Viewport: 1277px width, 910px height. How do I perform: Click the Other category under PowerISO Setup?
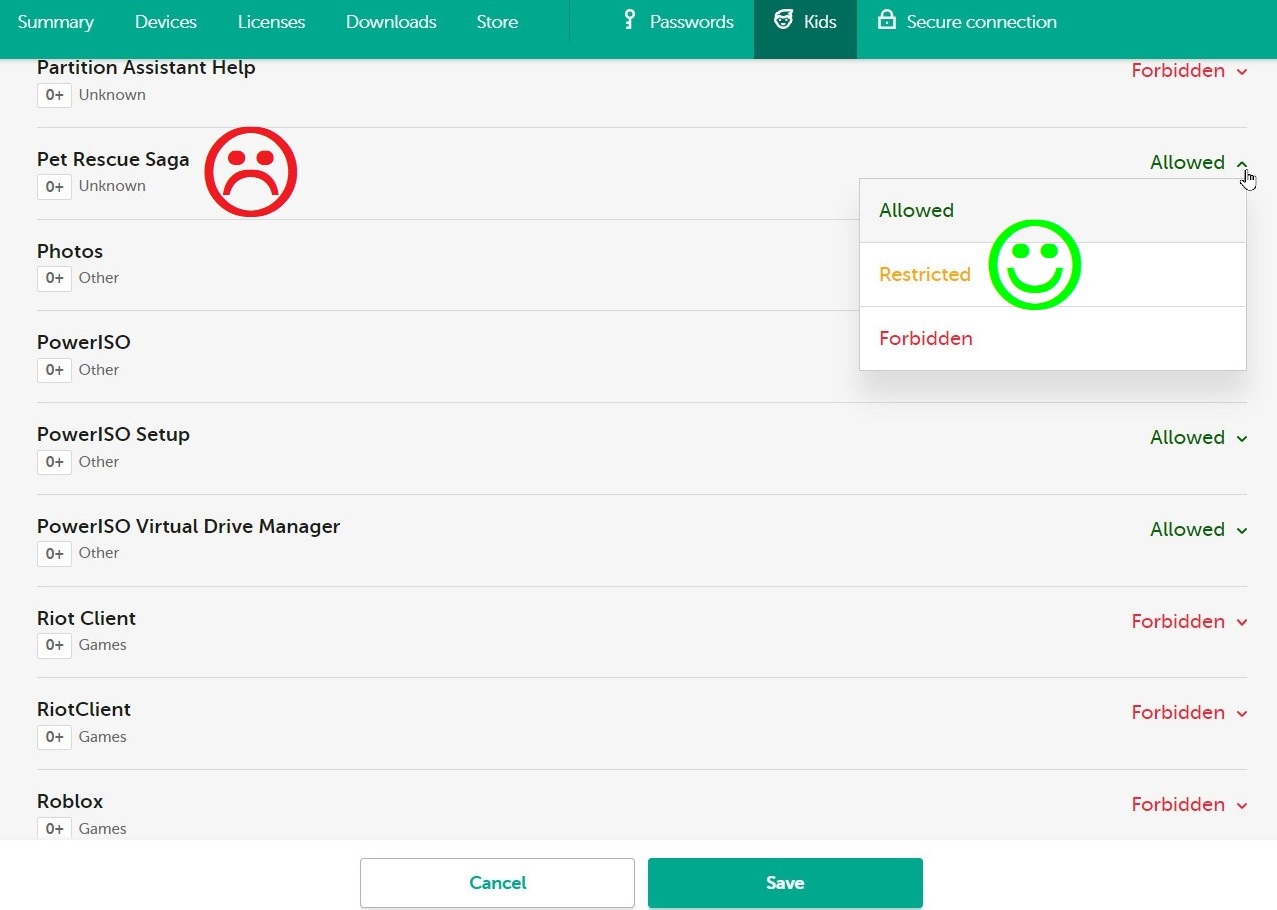(99, 462)
